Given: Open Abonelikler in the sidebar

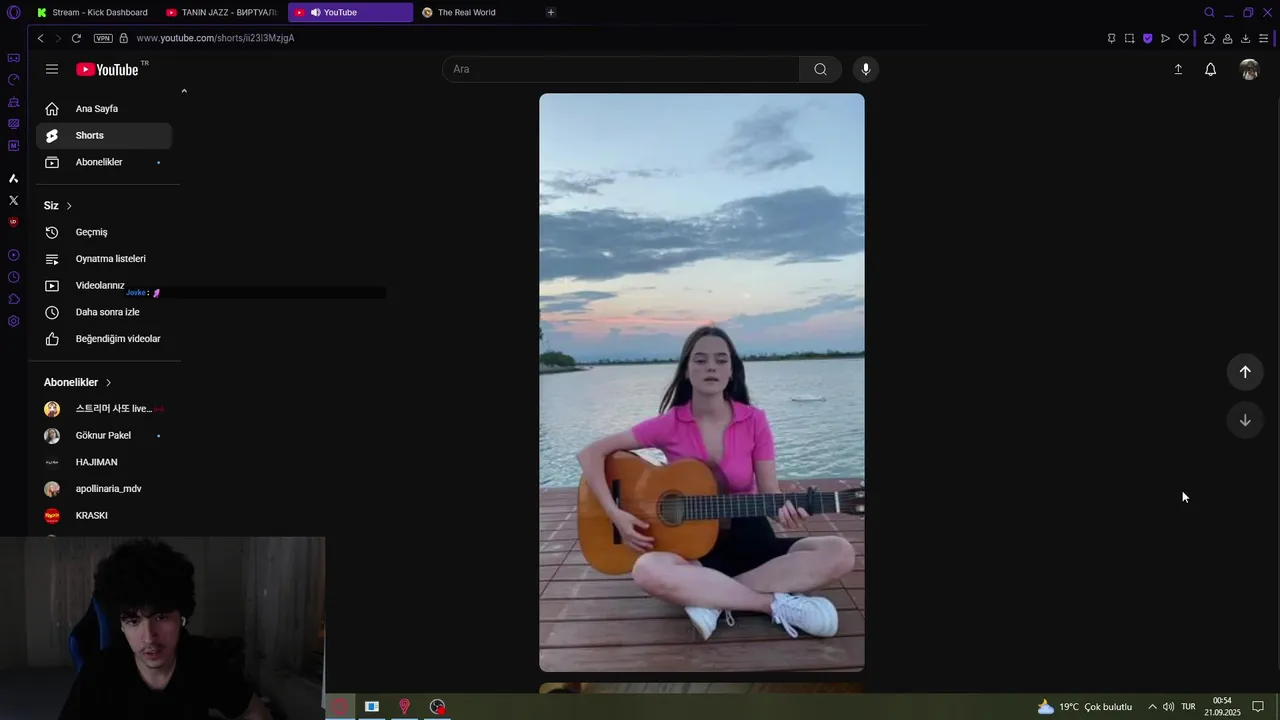Looking at the screenshot, I should [104, 162].
